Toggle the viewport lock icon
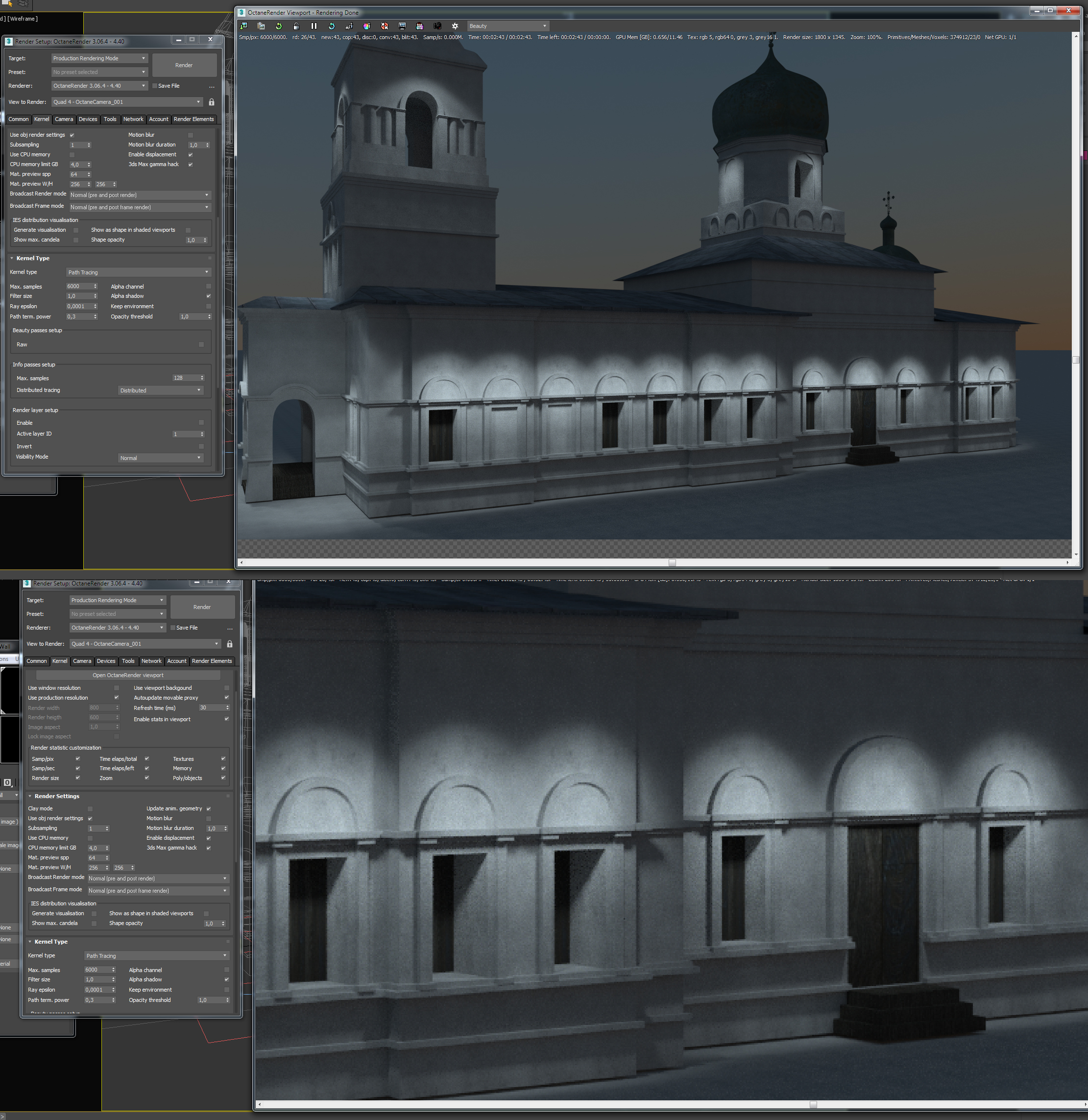 (296, 26)
